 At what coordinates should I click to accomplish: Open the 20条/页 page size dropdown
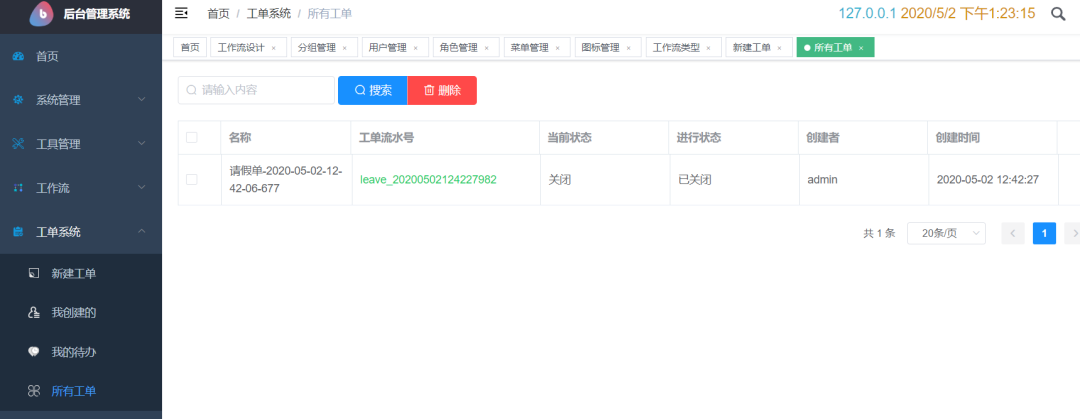(946, 234)
